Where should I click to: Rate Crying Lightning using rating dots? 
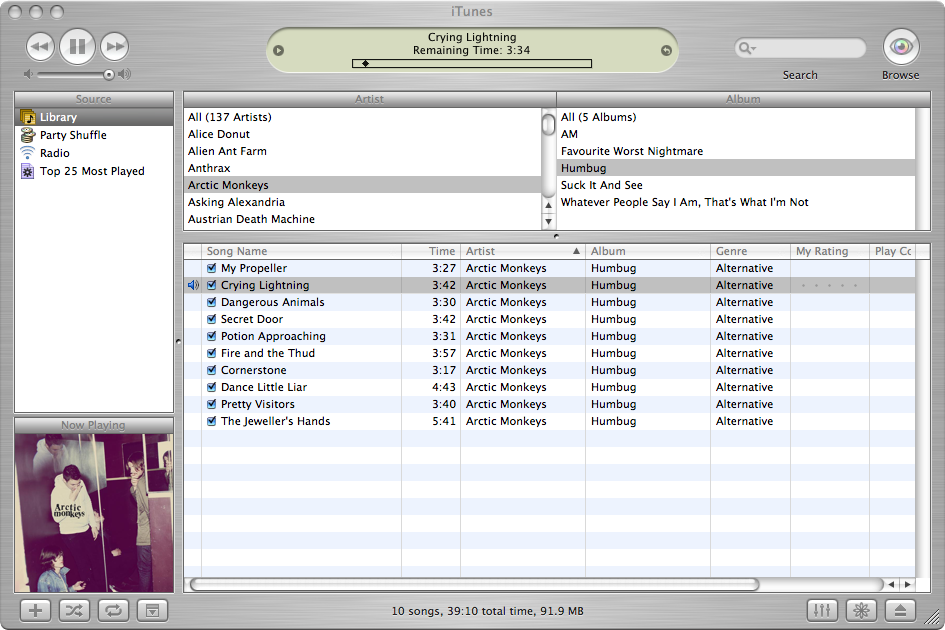point(829,285)
